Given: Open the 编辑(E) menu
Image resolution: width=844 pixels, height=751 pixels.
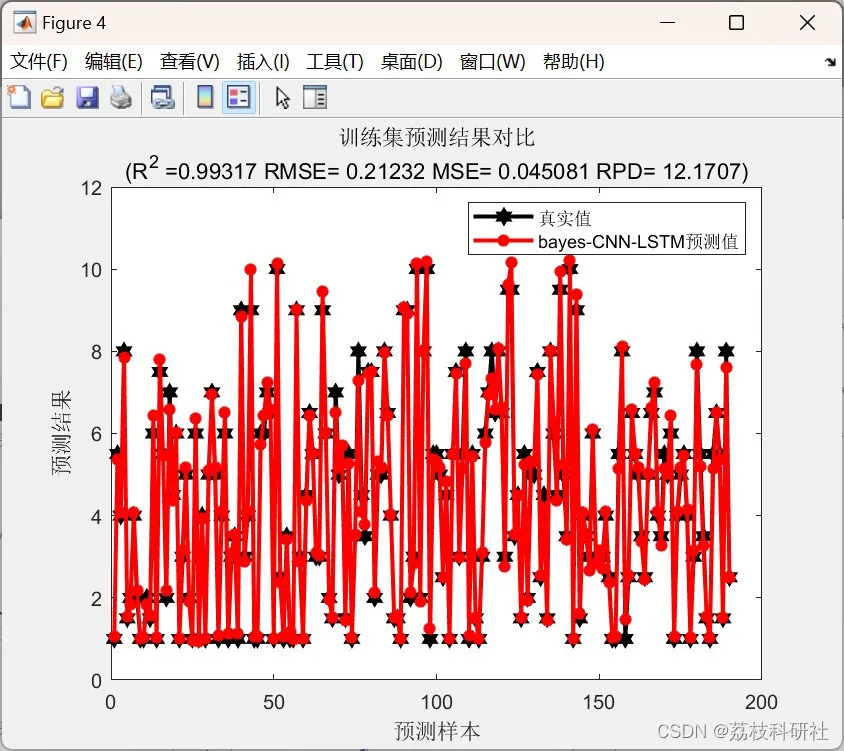Looking at the screenshot, I should [x=114, y=61].
